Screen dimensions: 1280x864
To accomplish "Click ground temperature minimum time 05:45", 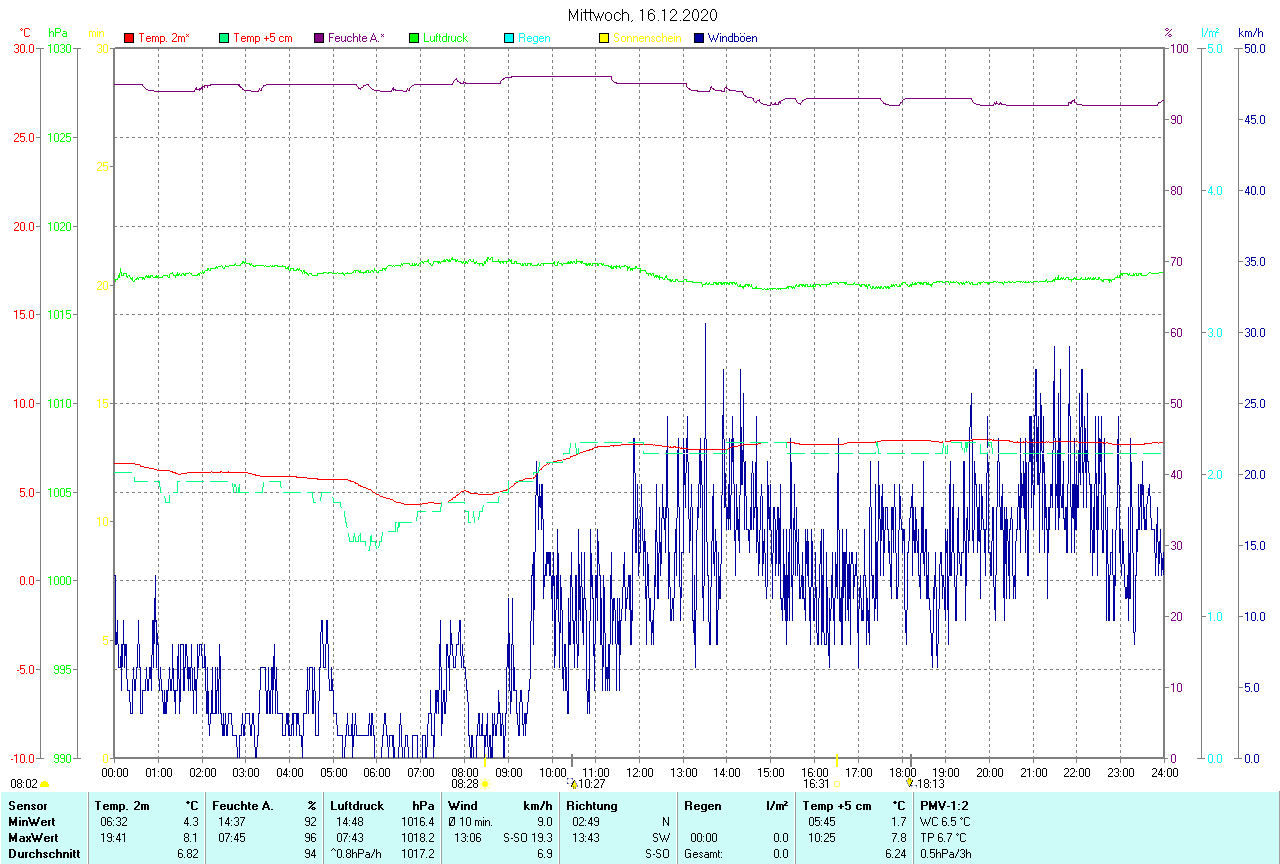I will pos(820,822).
